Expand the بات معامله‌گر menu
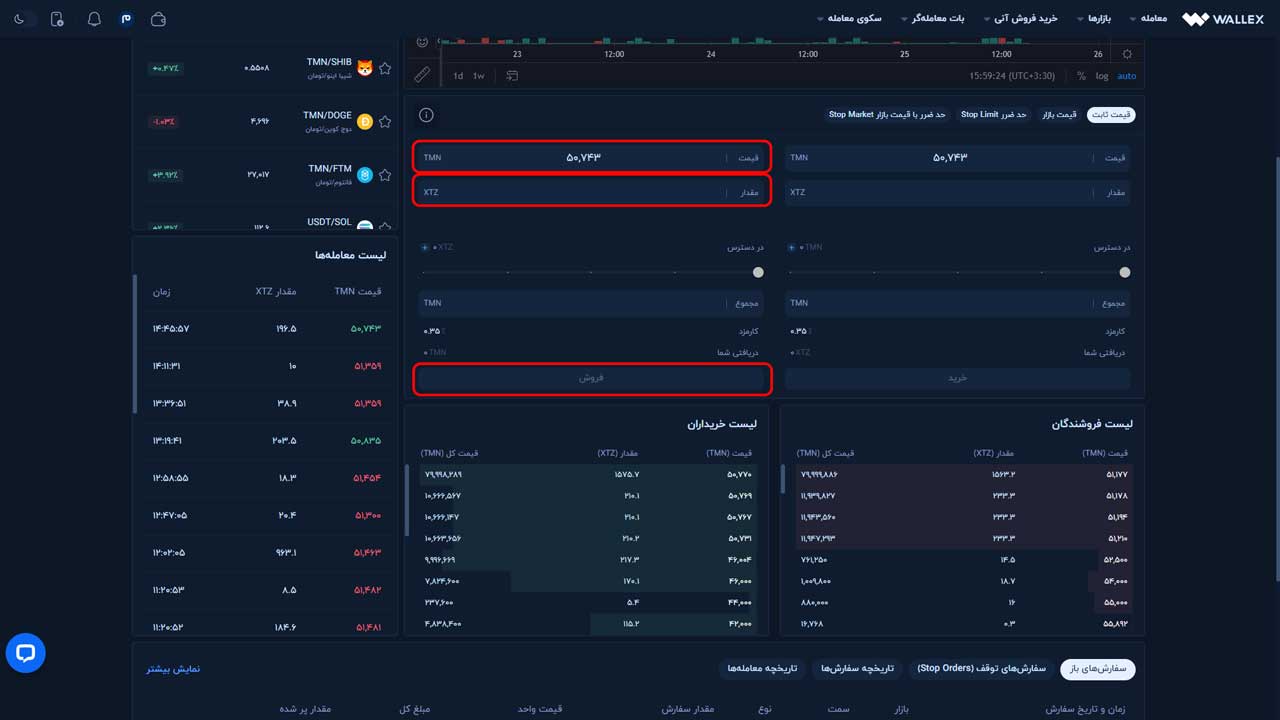Screen dimensions: 1280x720 933,19
